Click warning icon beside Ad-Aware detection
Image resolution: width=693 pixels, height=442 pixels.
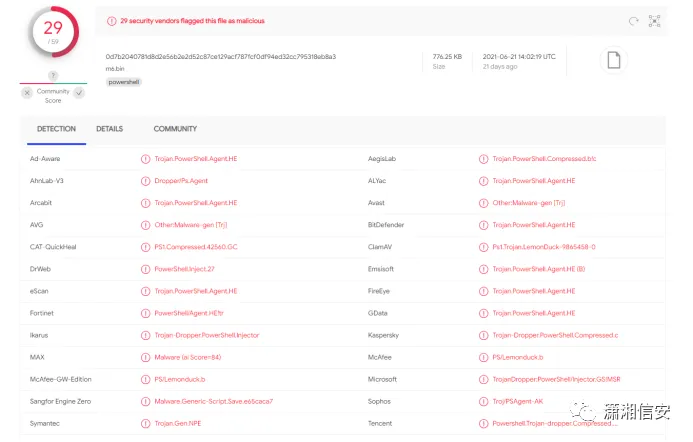(x=146, y=159)
